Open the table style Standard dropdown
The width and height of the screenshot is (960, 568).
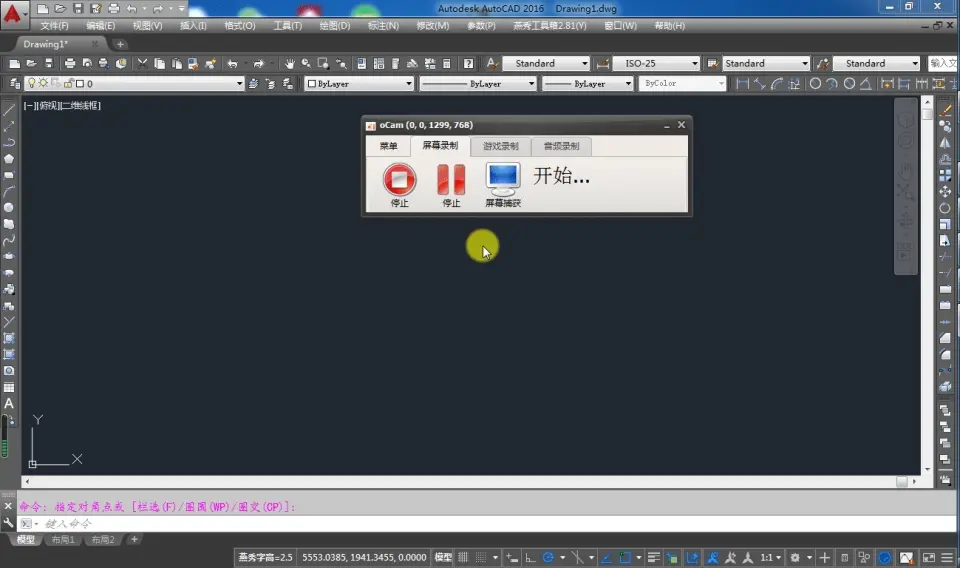point(766,64)
